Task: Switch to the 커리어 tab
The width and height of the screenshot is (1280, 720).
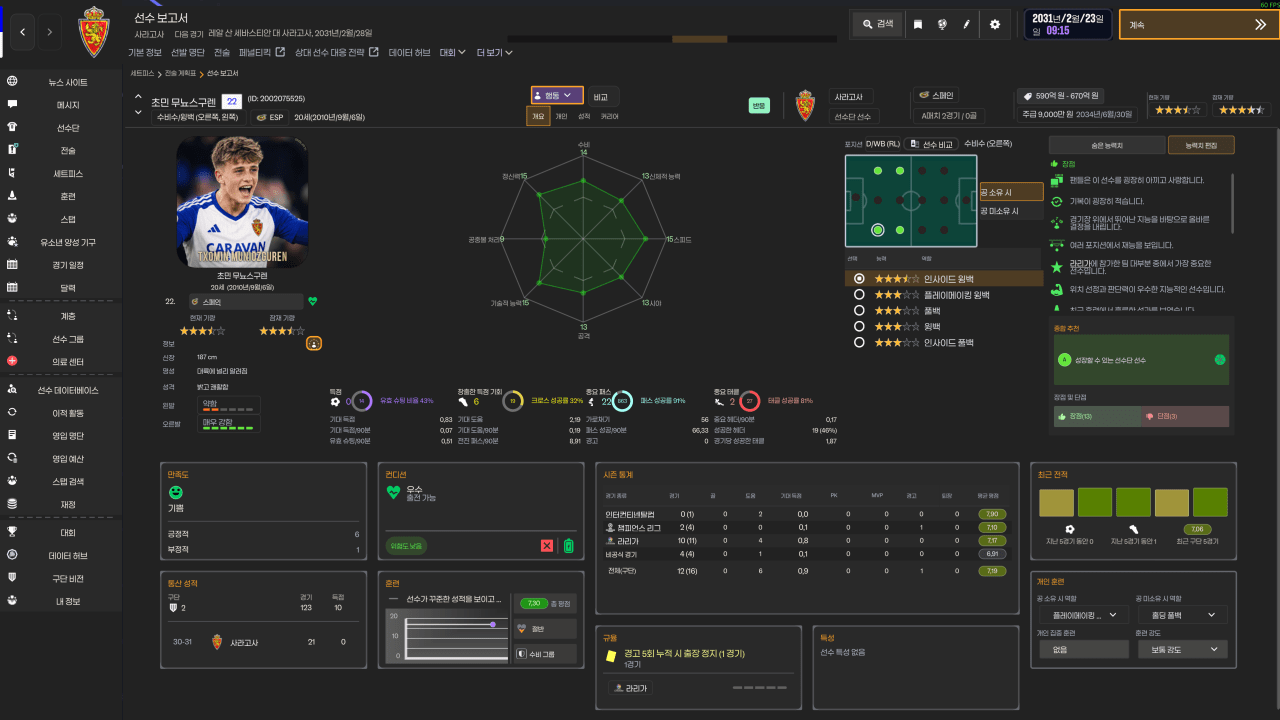Action: tap(609, 116)
